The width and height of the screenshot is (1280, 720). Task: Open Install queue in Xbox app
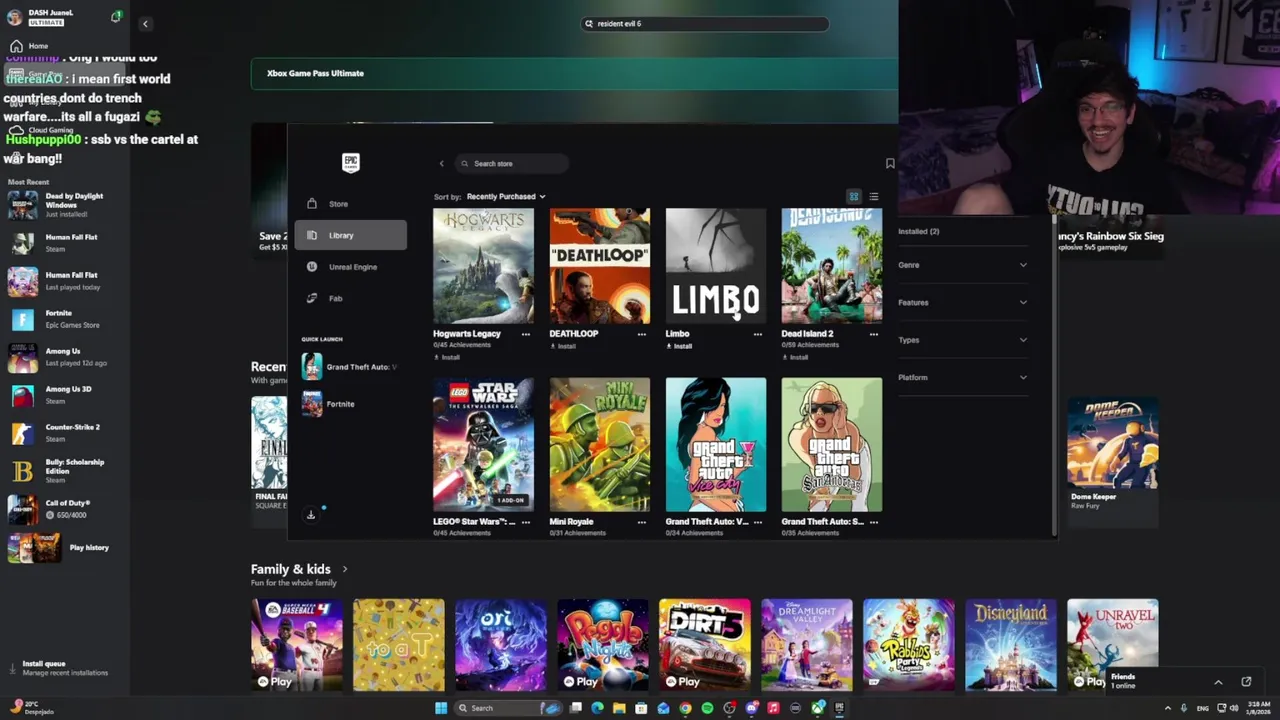[x=65, y=668]
